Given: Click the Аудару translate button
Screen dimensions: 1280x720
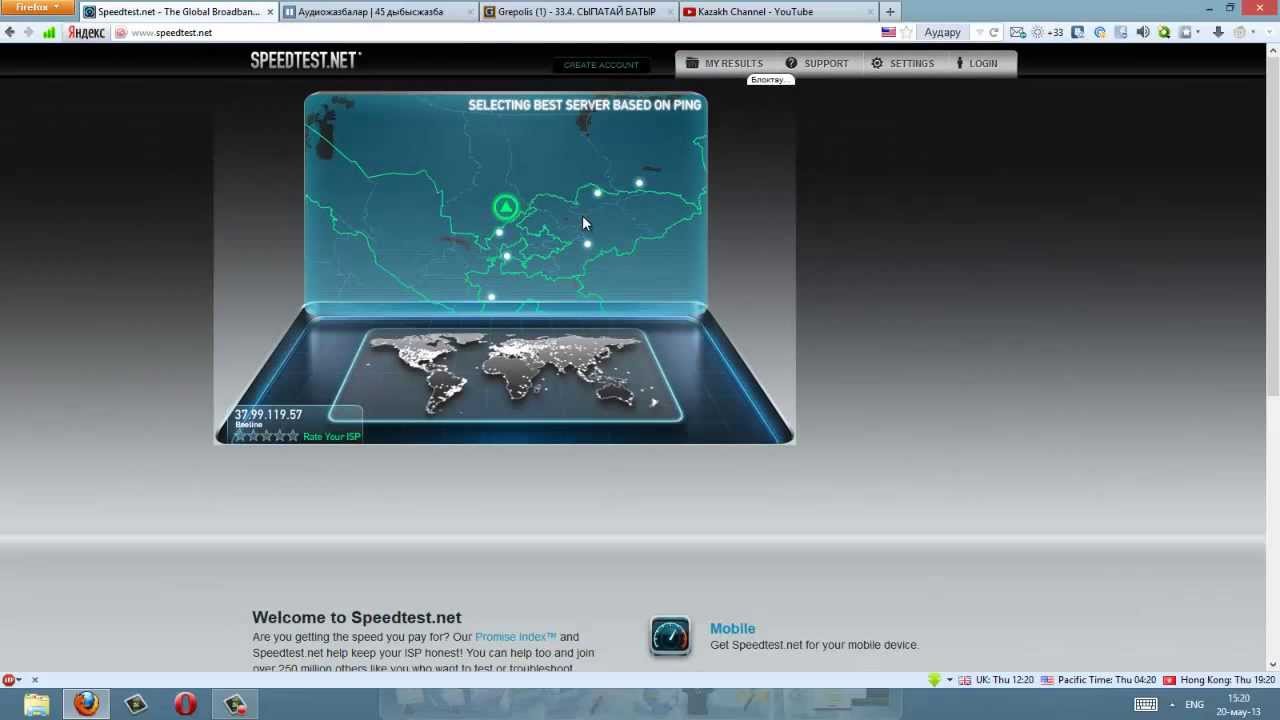Looking at the screenshot, I should coord(942,33).
